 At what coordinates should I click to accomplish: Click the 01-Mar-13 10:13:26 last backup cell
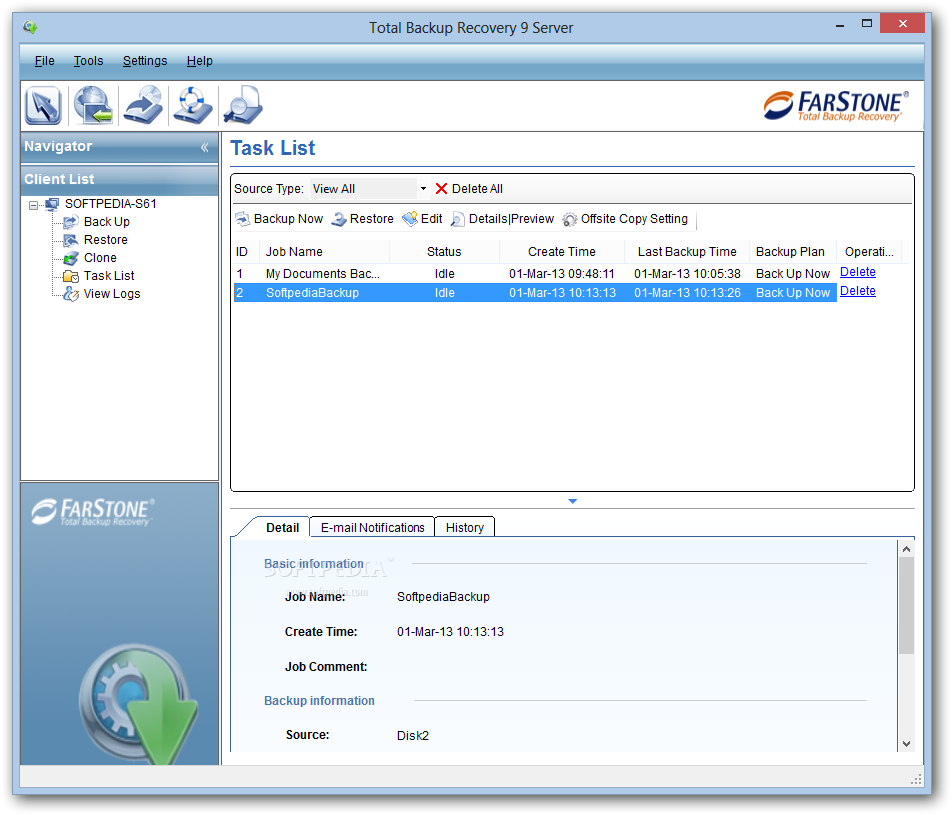687,293
